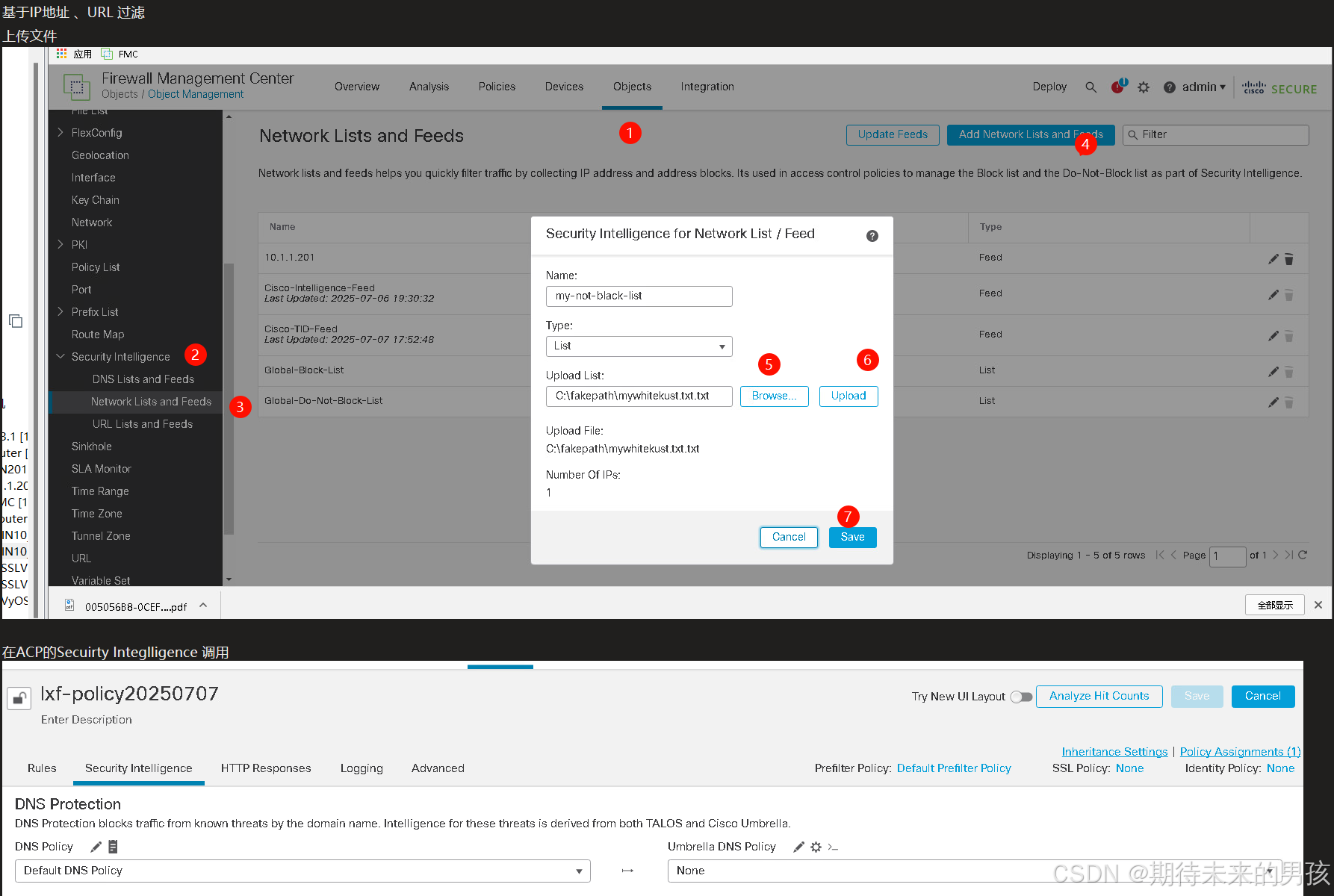Click the Name field in dialog

pyautogui.click(x=639, y=296)
